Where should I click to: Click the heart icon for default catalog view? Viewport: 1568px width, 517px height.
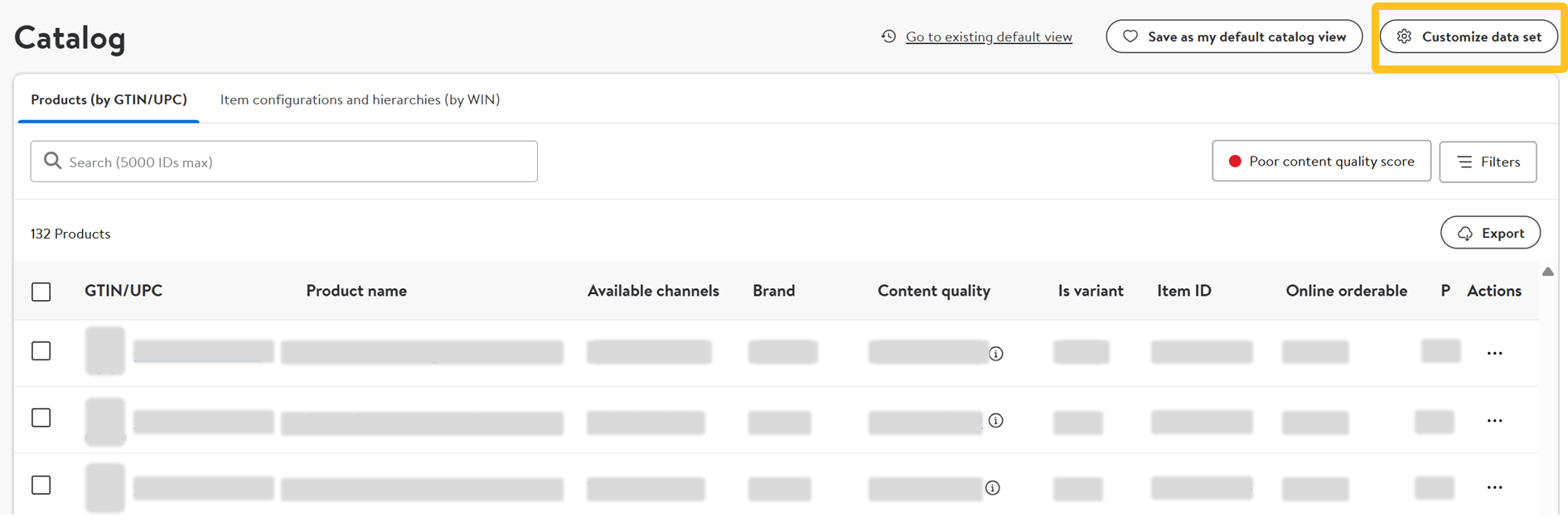tap(1130, 36)
